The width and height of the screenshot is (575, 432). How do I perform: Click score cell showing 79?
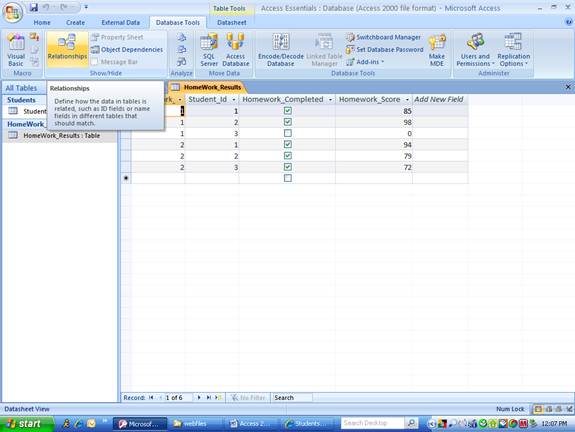click(374, 156)
